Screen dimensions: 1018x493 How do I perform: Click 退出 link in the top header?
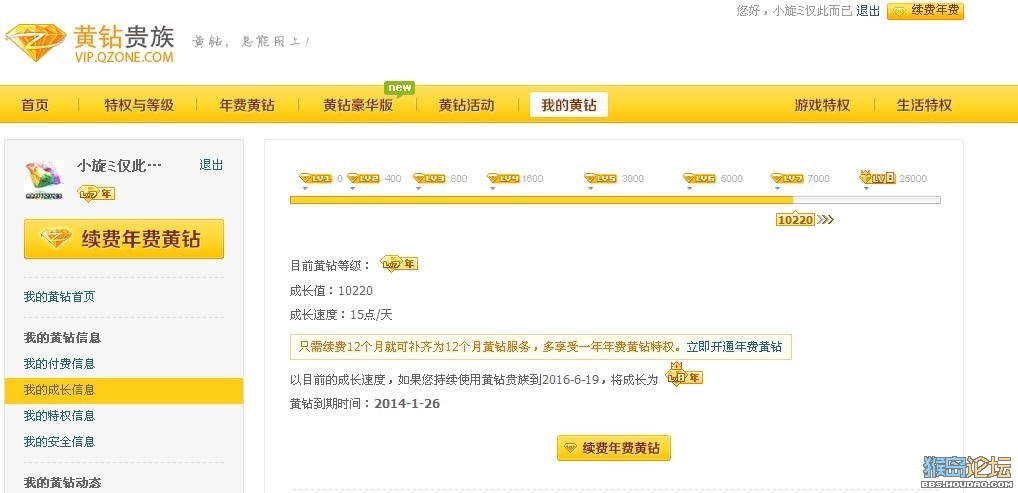[x=868, y=11]
